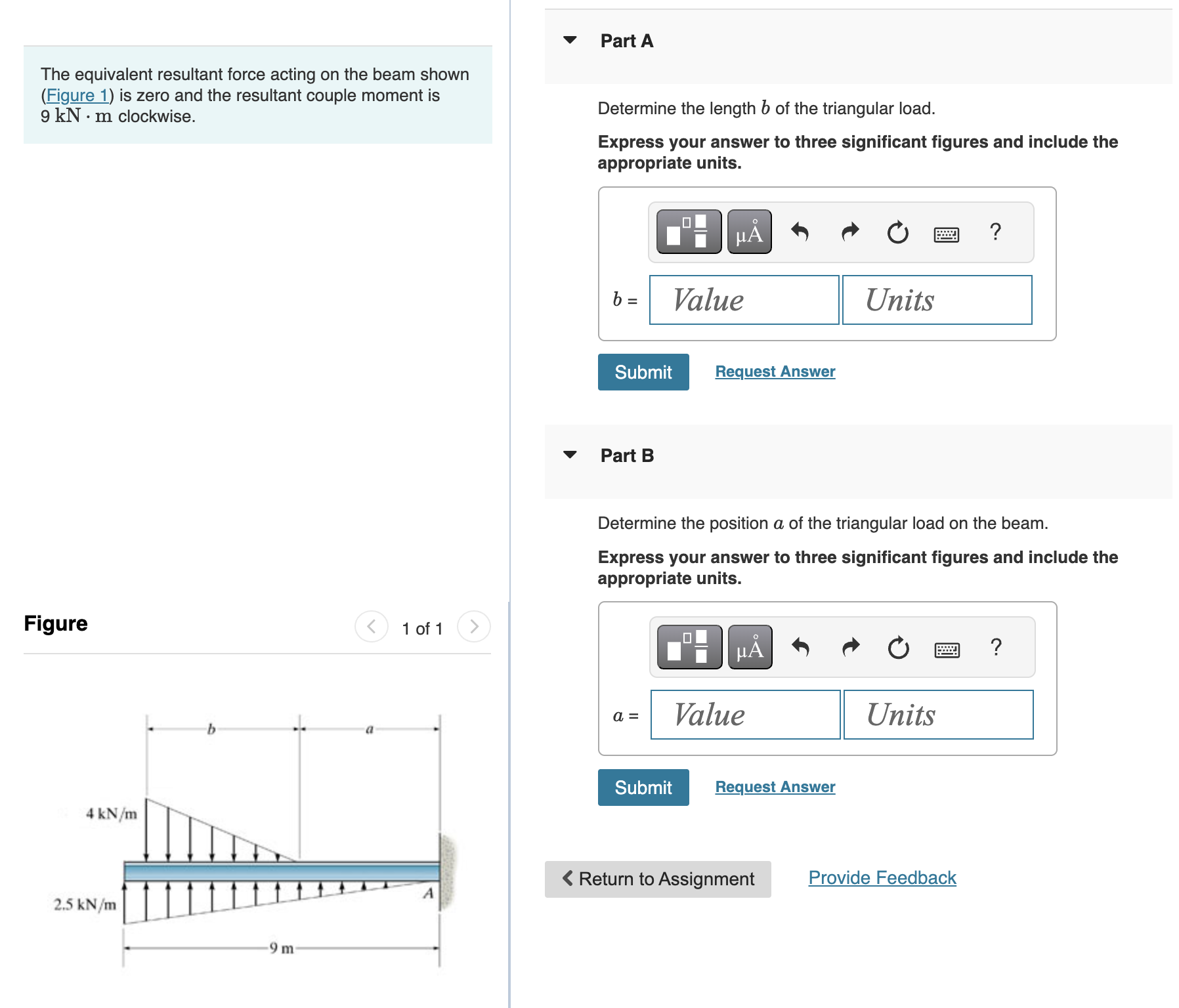Click the μÅ units icon in Part A editor
The image size is (1179, 1008).
coord(748,232)
